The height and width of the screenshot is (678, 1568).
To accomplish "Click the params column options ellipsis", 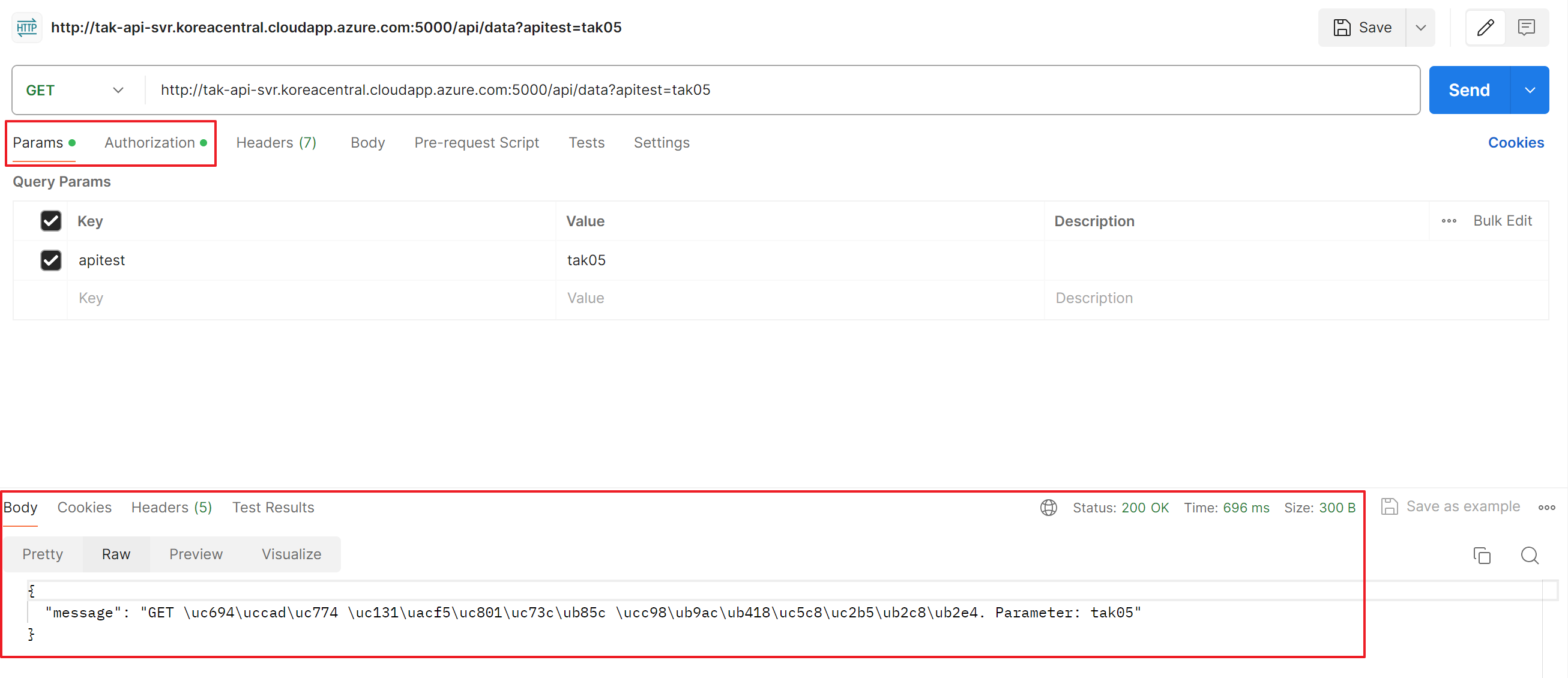I will coord(1449,221).
